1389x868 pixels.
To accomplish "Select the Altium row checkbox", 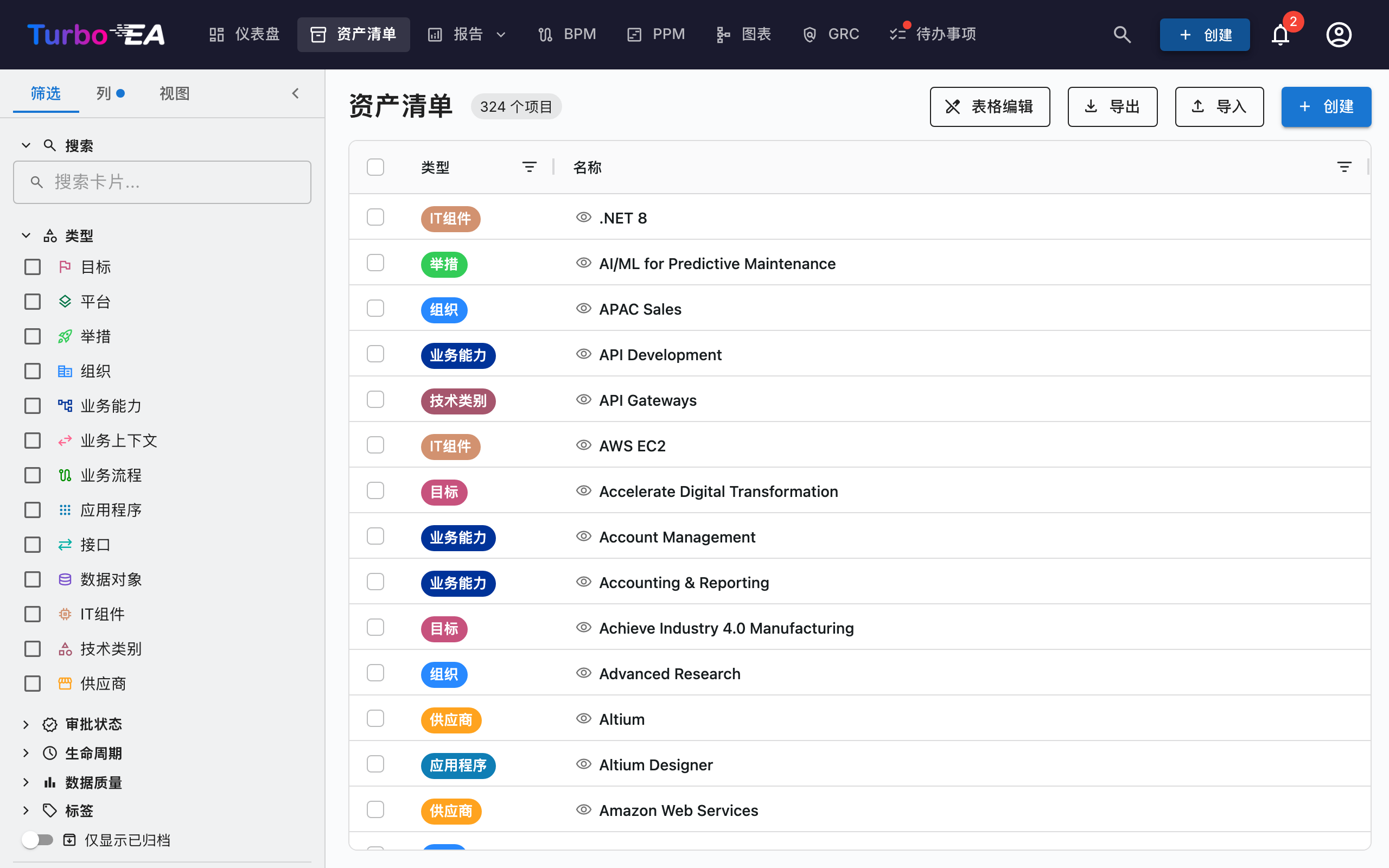I will (x=375, y=718).
